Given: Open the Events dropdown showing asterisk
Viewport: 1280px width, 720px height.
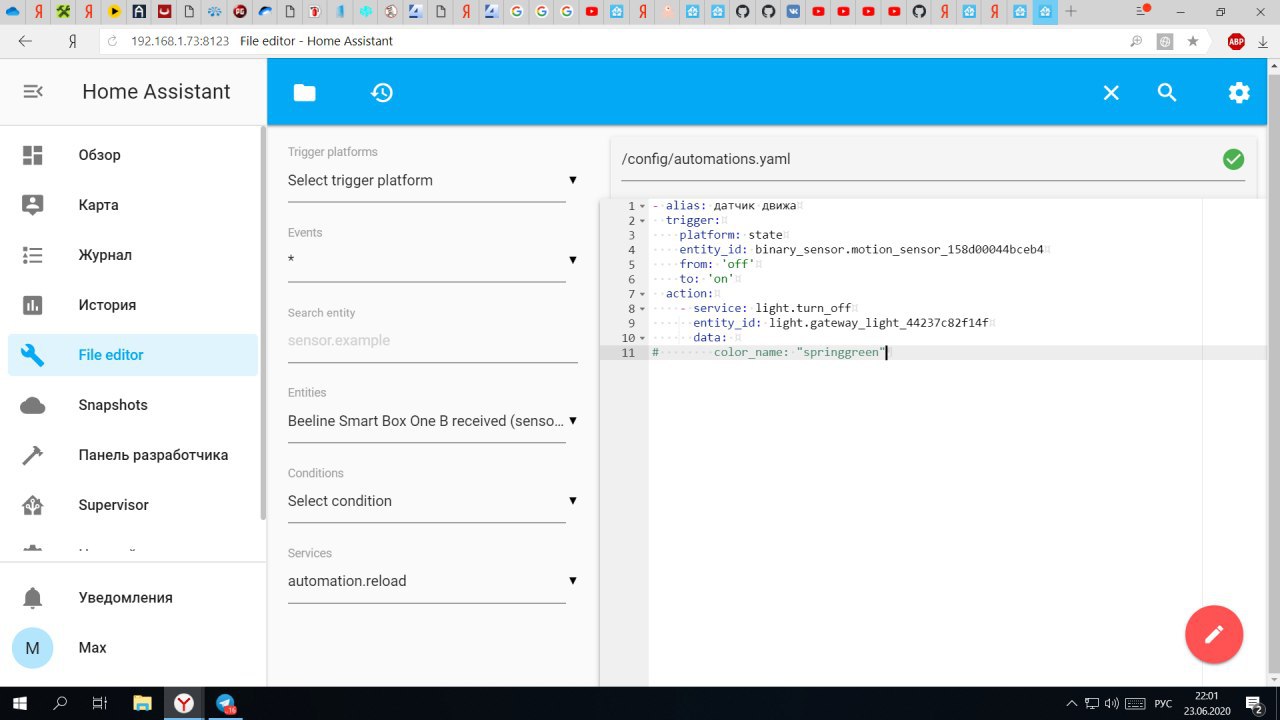Looking at the screenshot, I should coord(432,261).
